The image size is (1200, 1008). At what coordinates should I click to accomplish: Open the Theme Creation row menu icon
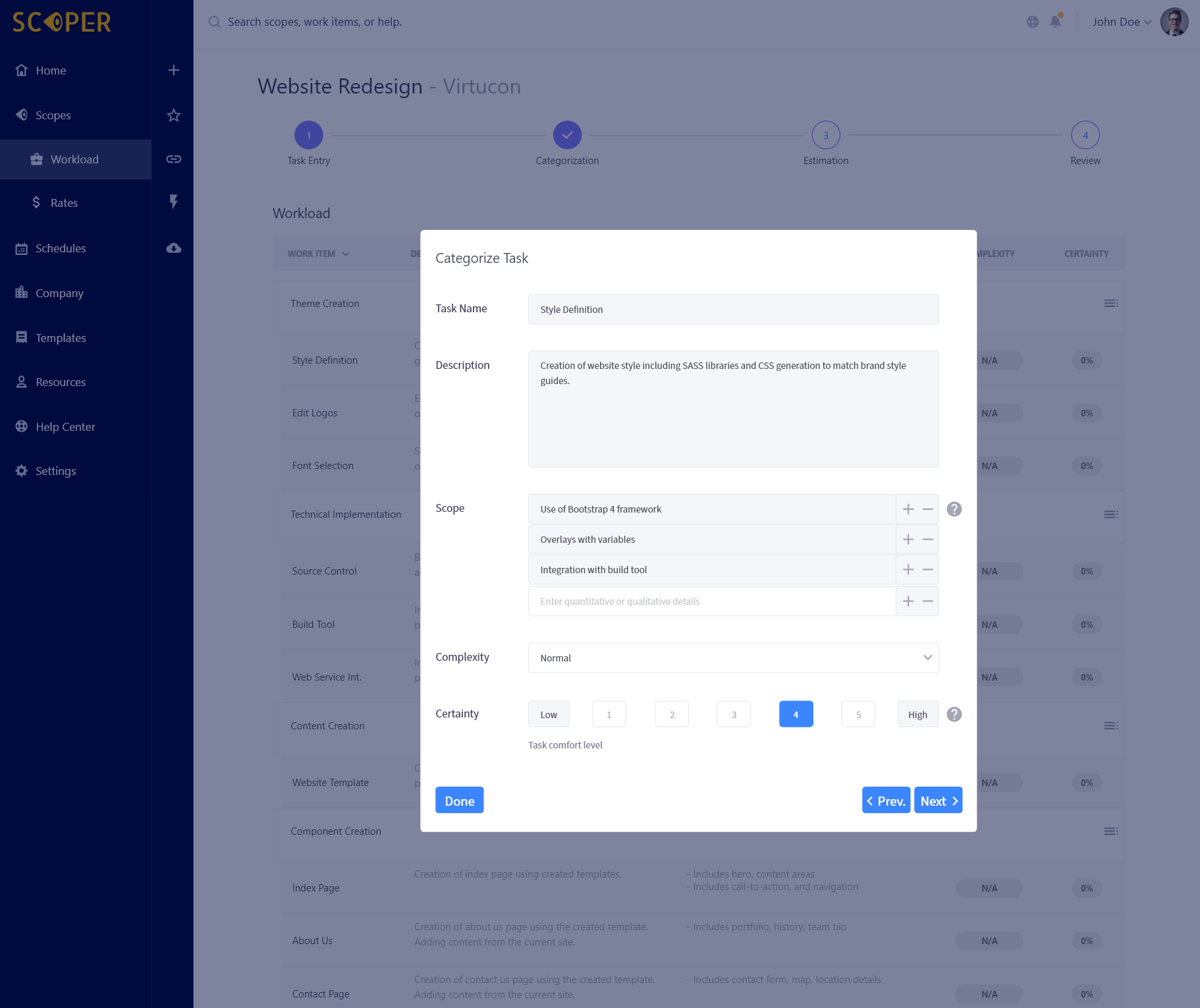click(1111, 303)
